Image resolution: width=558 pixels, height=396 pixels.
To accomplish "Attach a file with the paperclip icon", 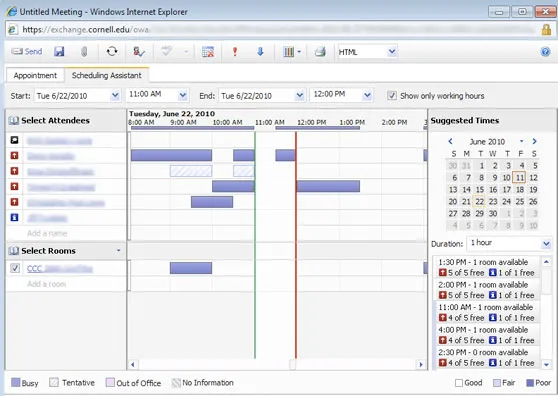I will [84, 52].
